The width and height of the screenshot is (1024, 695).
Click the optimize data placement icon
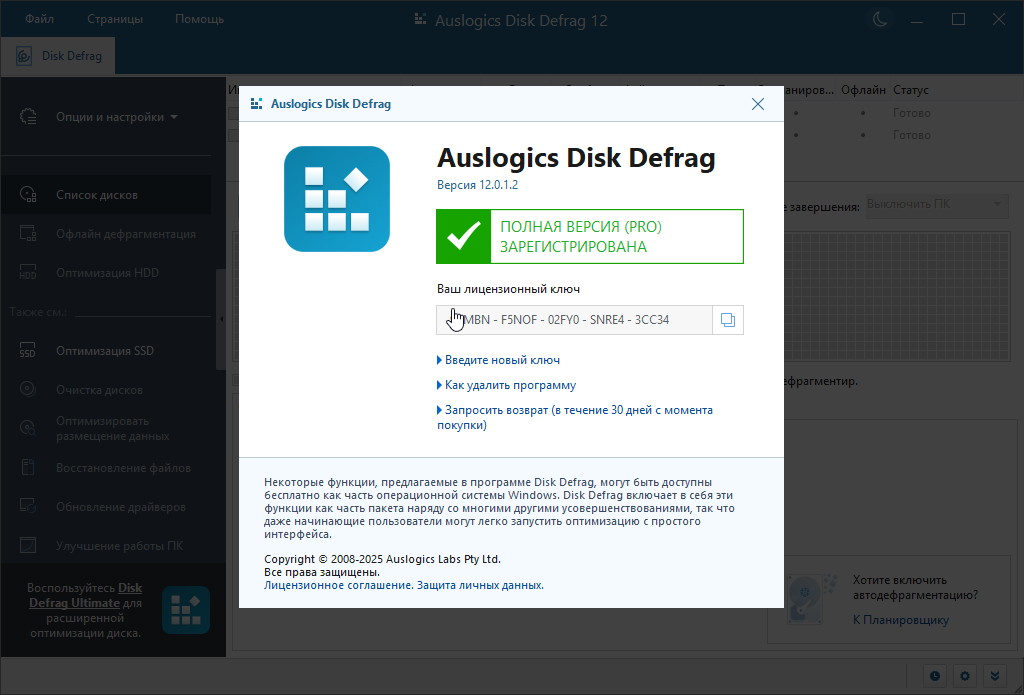[x=28, y=428]
